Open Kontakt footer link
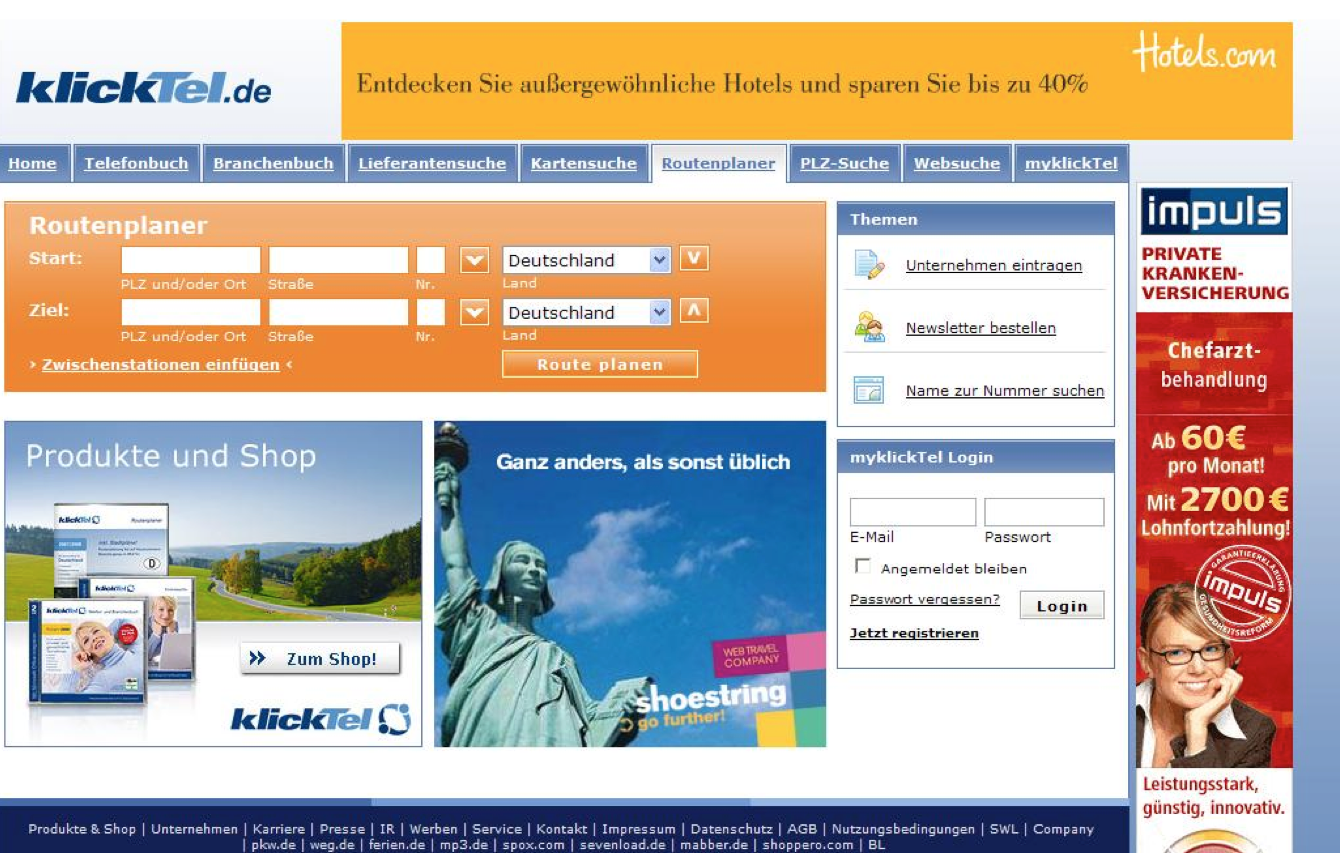1340x853 pixels. 562,829
